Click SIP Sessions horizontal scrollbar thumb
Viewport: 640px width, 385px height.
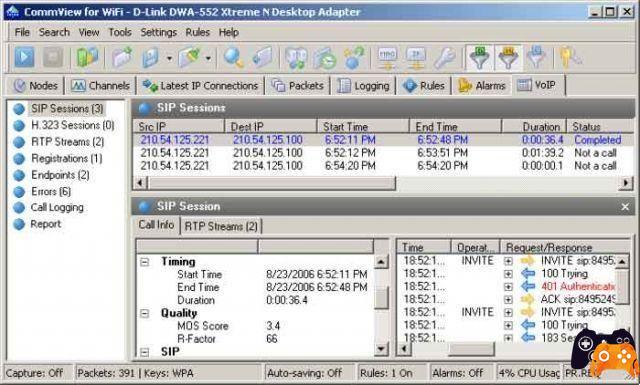click(x=271, y=183)
